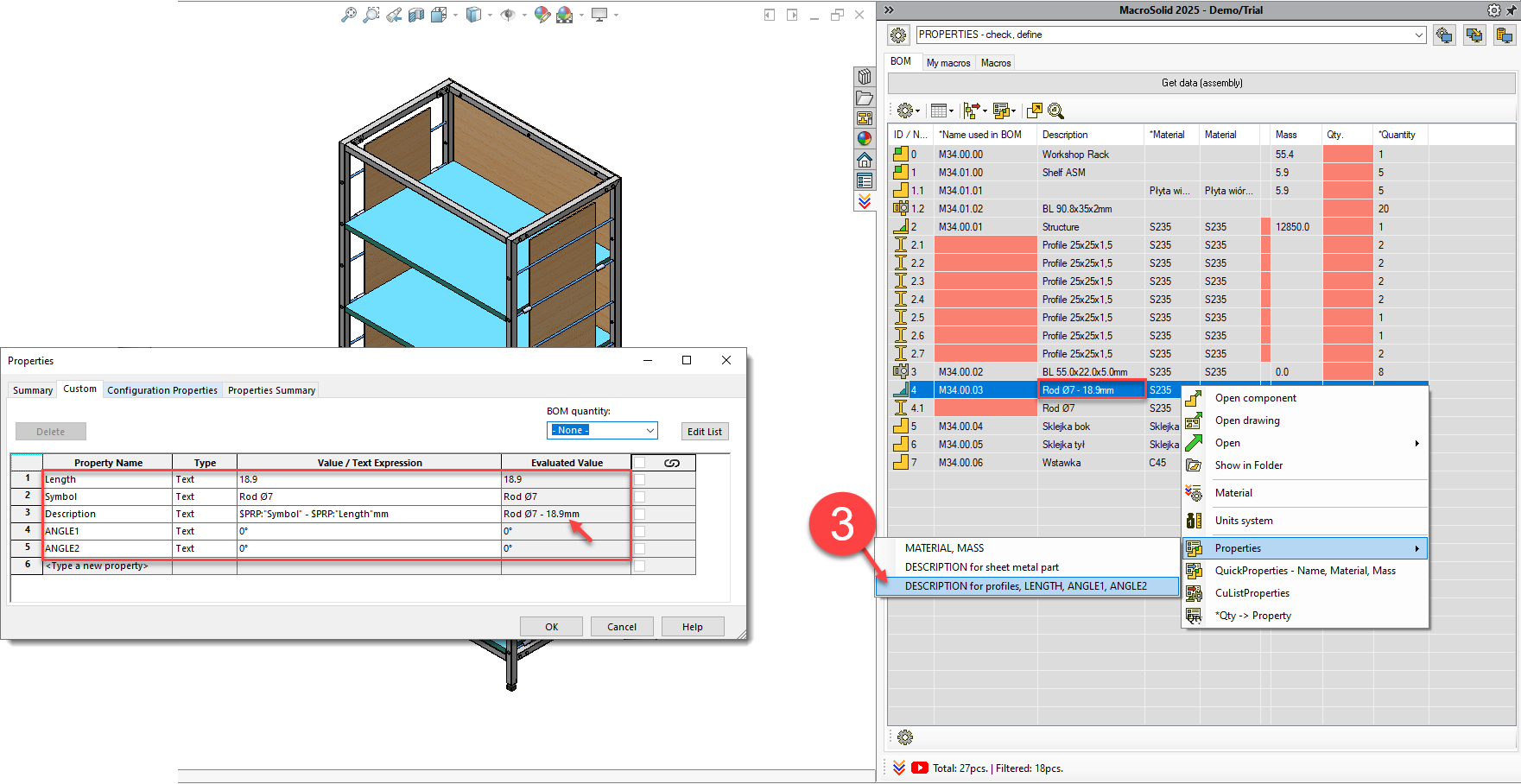Tick the link checkbox for ANGLE2 row

[x=640, y=548]
